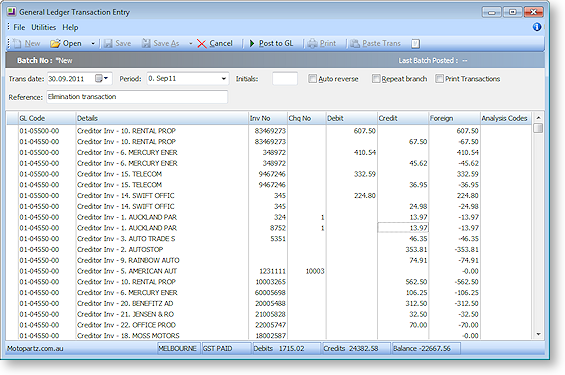Click the 3. AUTO TRADE S details cell
565x375 pixels.
tap(162, 239)
